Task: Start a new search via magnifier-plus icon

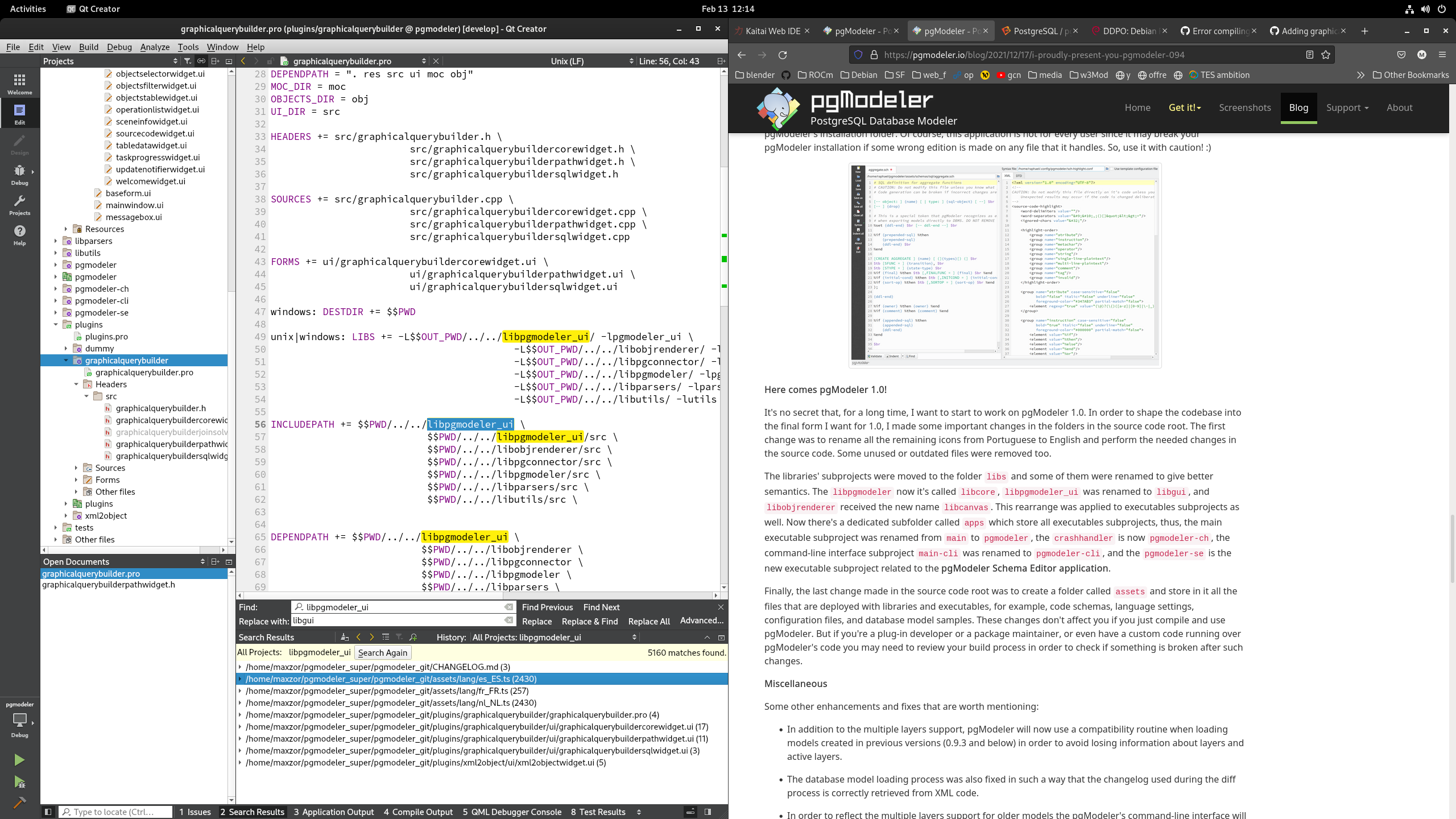Action: tap(413, 637)
